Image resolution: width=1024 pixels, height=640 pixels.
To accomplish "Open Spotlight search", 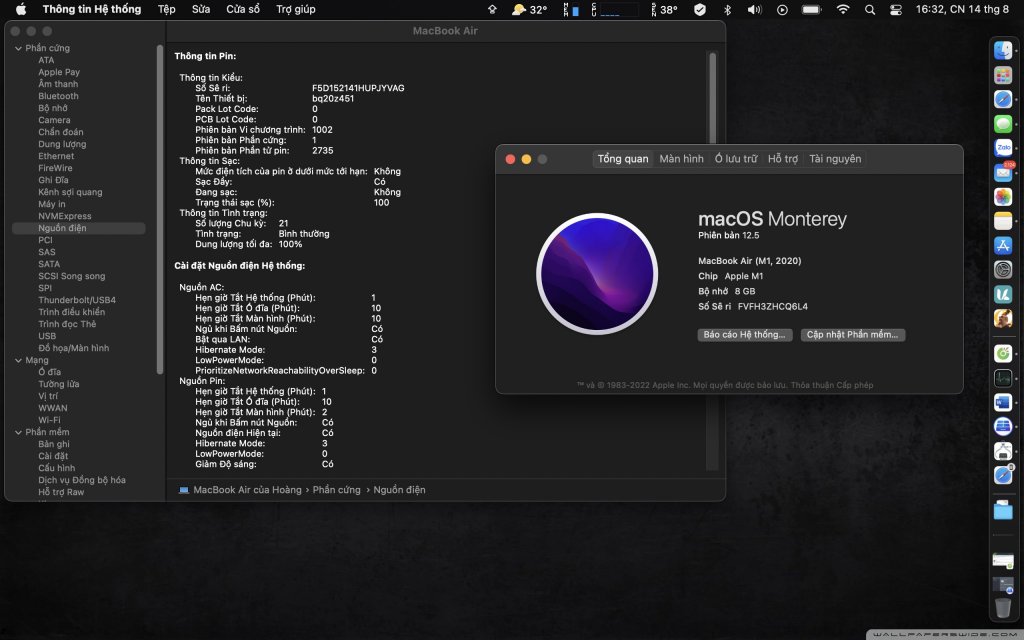I will (870, 9).
